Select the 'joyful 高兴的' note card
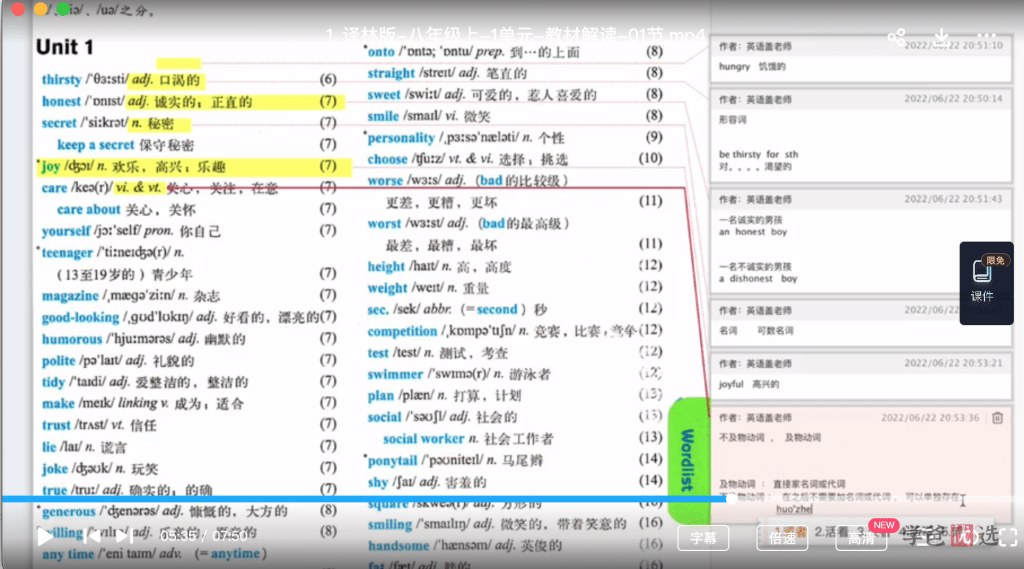Screen dimensions: 1024x569 coord(861,376)
